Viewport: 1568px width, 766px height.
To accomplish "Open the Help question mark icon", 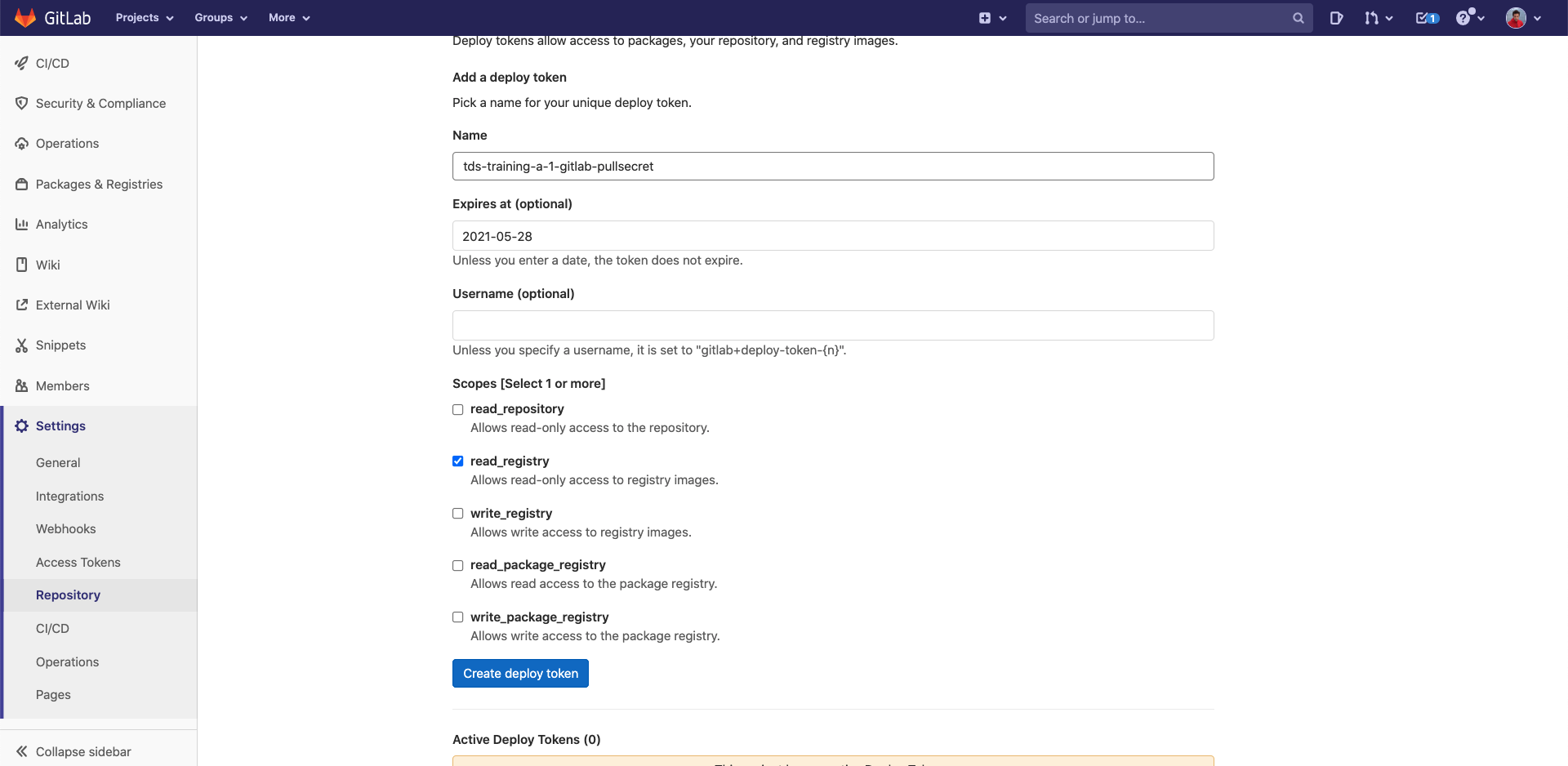I will [x=1463, y=18].
